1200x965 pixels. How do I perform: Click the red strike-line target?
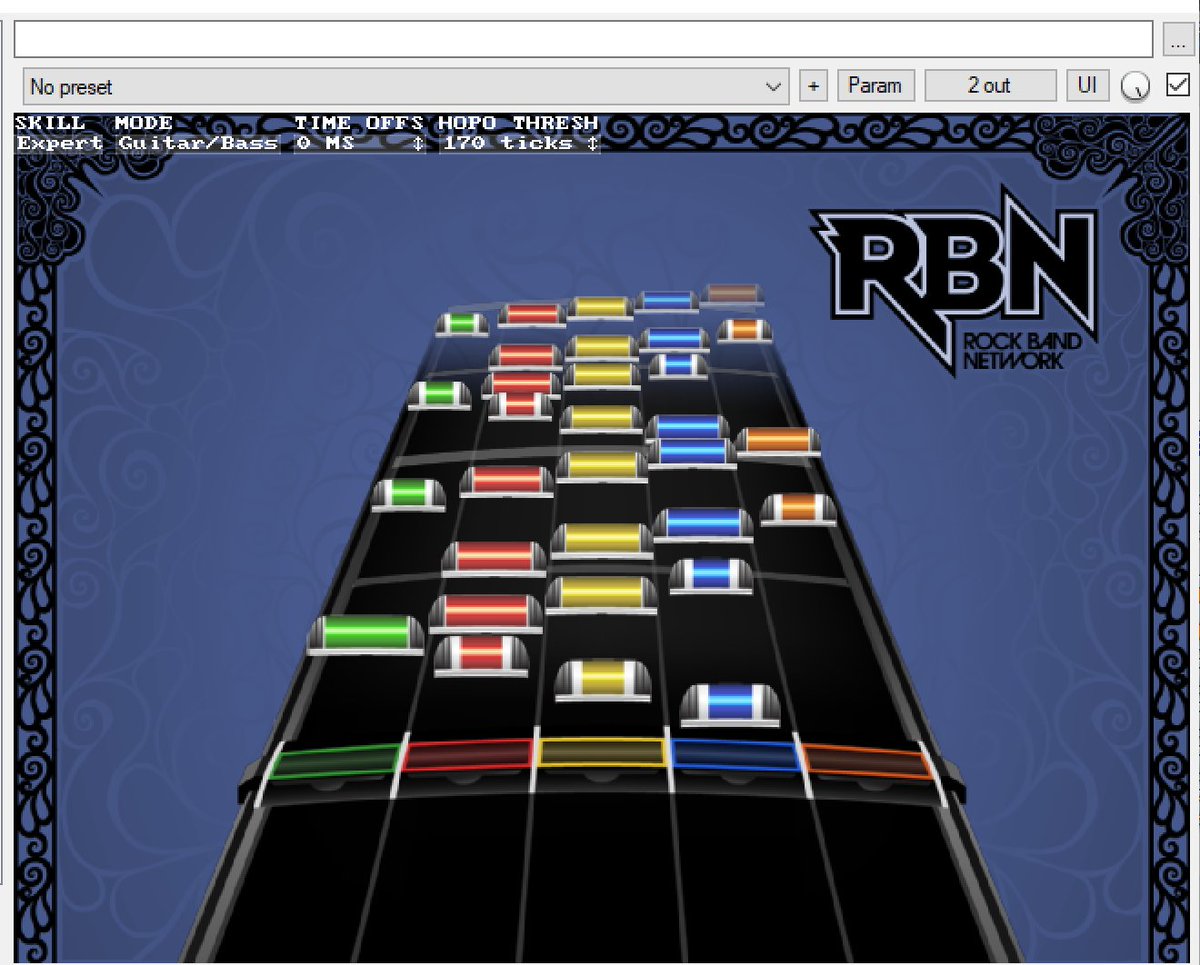(467, 755)
